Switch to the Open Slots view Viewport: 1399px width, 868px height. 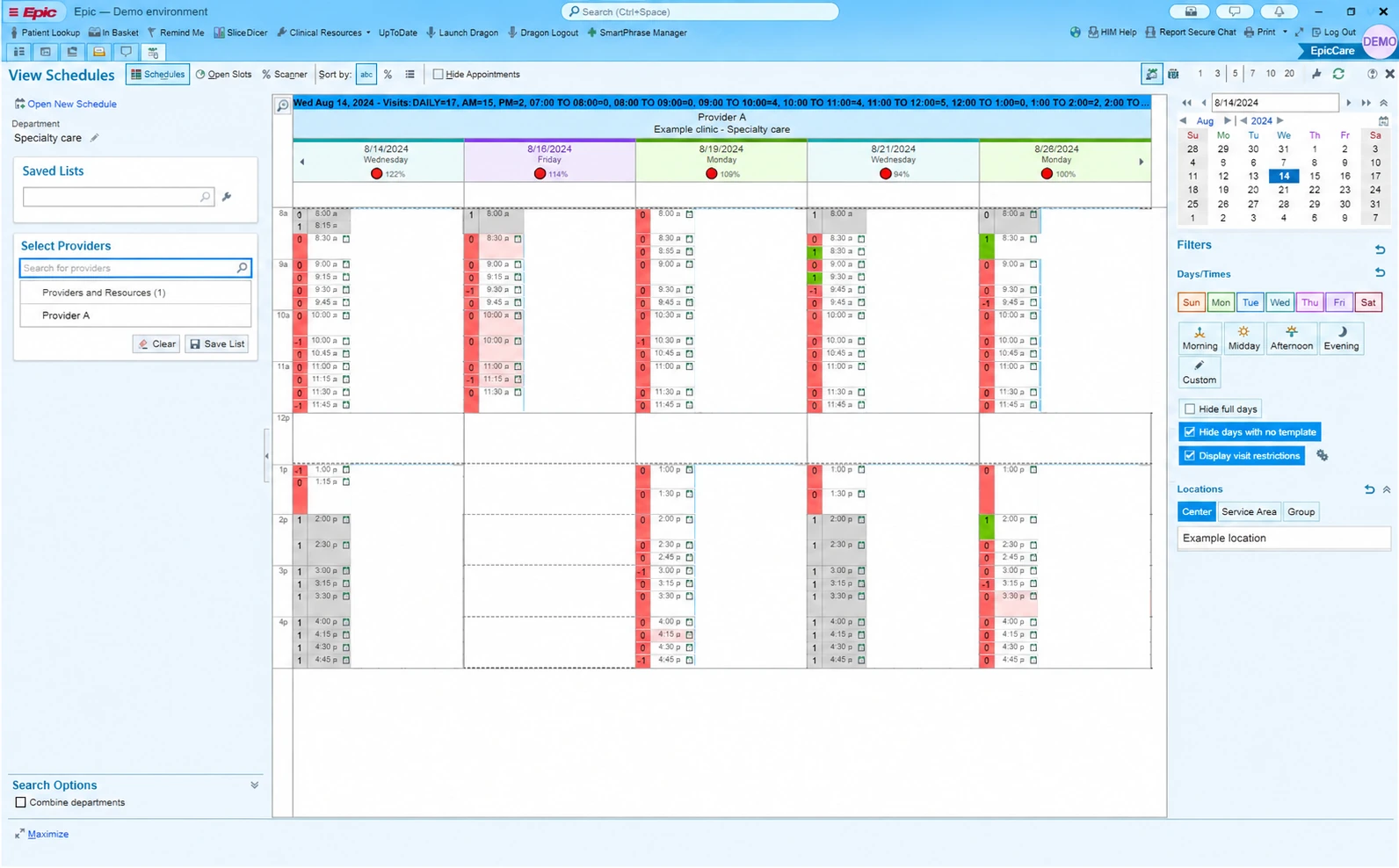pos(223,75)
